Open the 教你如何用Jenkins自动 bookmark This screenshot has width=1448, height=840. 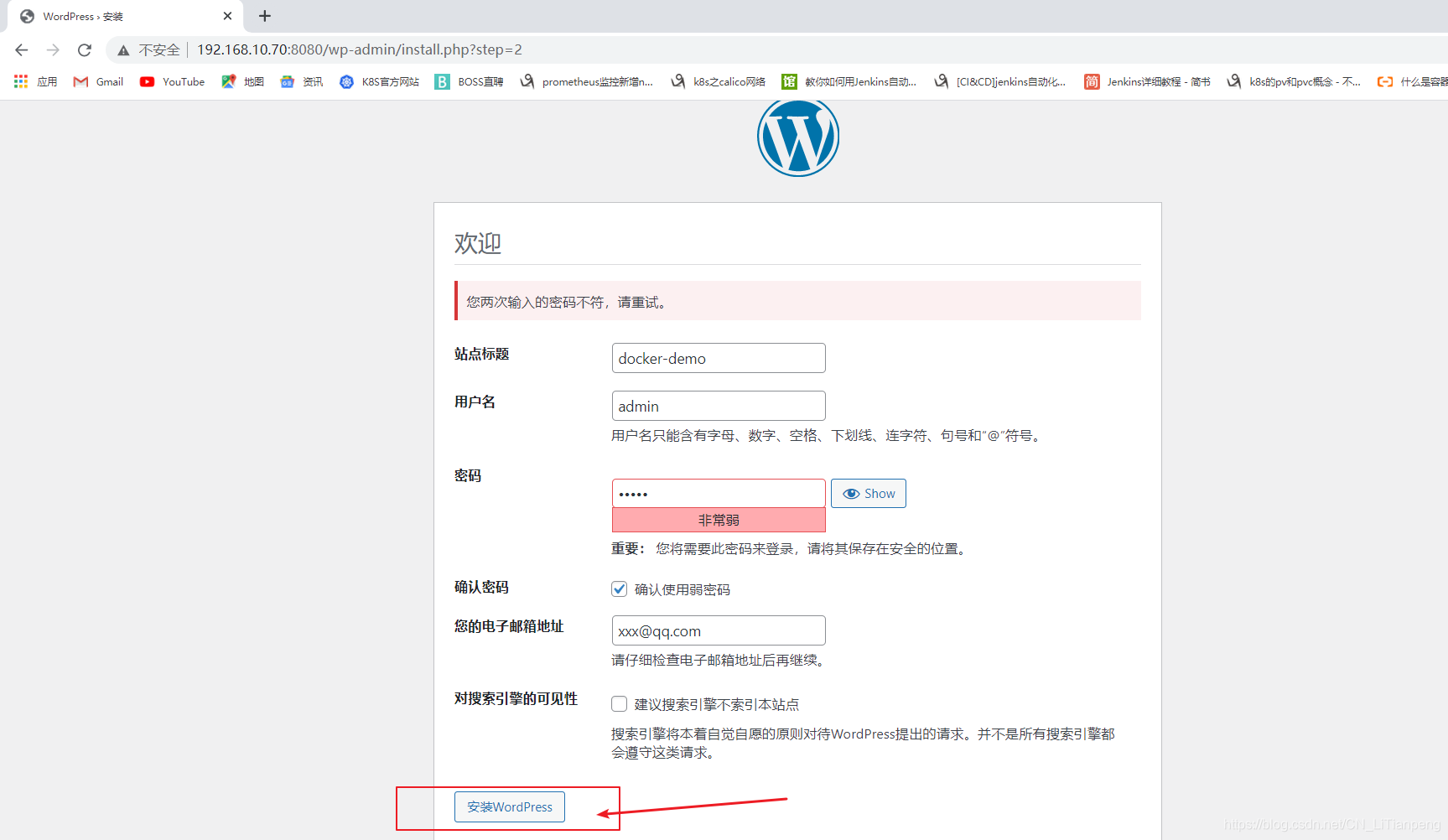(849, 81)
